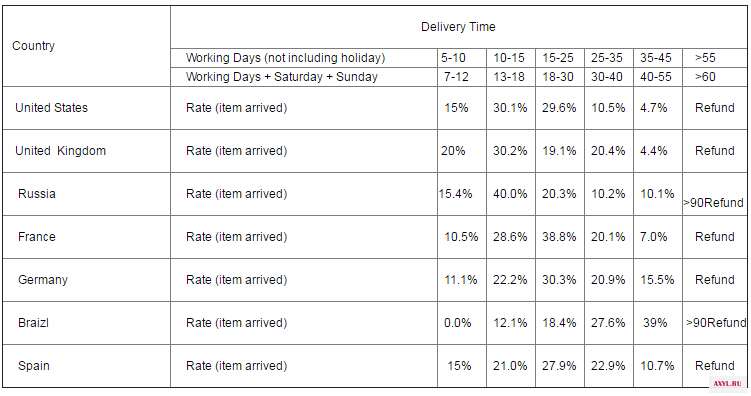
Task: Select the Delivery Time header cell
Action: pyautogui.click(x=458, y=27)
